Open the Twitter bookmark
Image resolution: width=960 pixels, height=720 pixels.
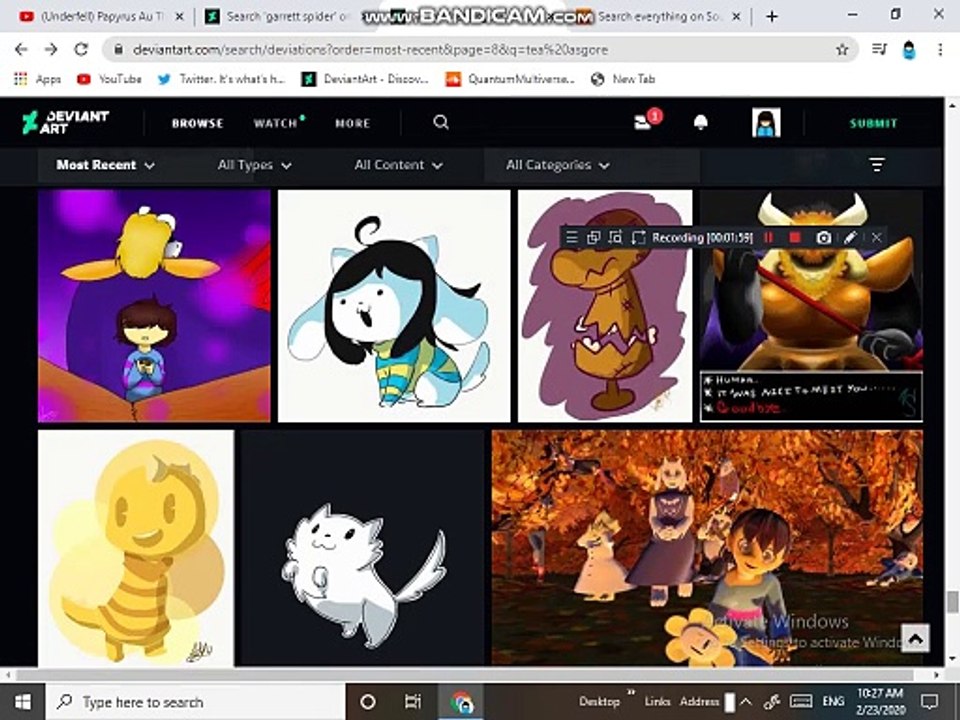(x=222, y=79)
